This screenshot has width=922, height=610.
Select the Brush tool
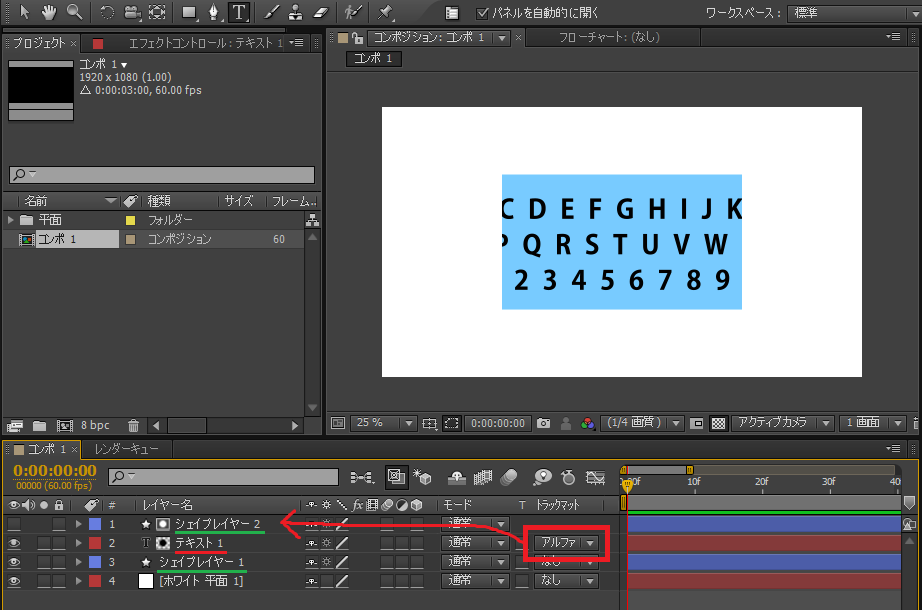tap(271, 12)
